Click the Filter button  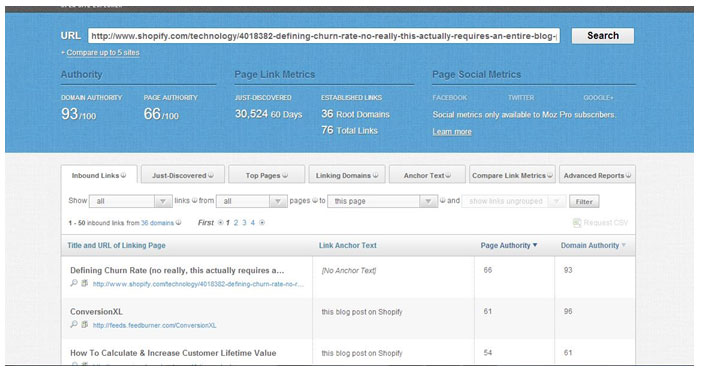point(584,201)
